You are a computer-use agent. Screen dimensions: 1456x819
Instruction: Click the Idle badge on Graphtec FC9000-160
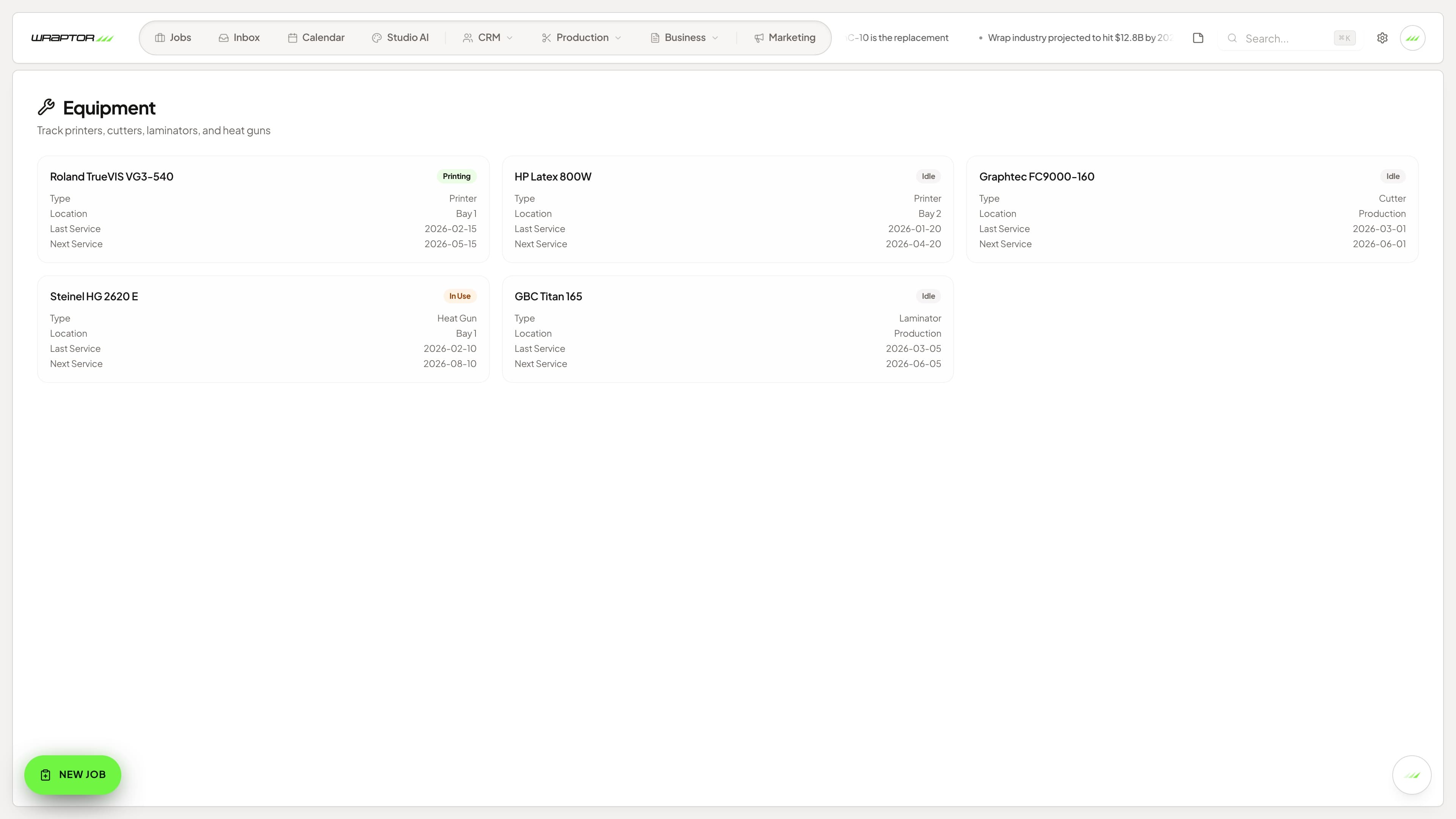point(1393,176)
